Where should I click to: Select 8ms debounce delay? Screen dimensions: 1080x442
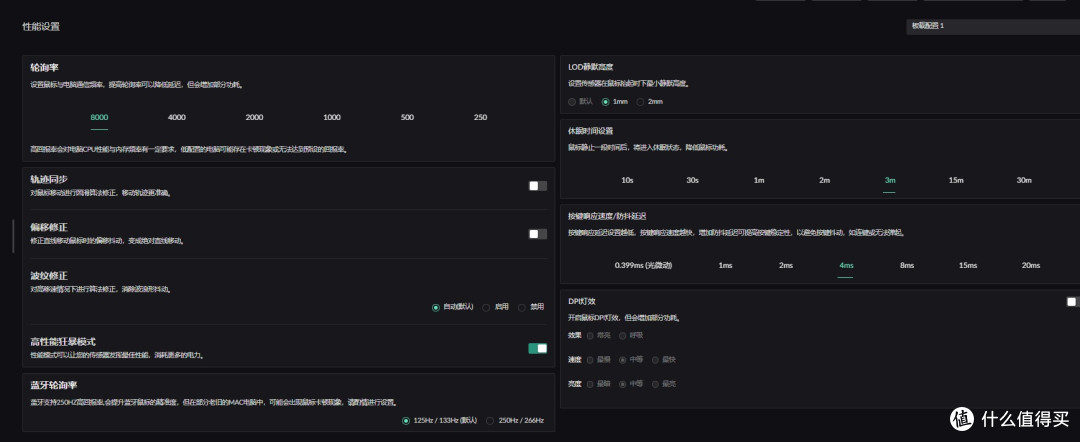tap(906, 266)
